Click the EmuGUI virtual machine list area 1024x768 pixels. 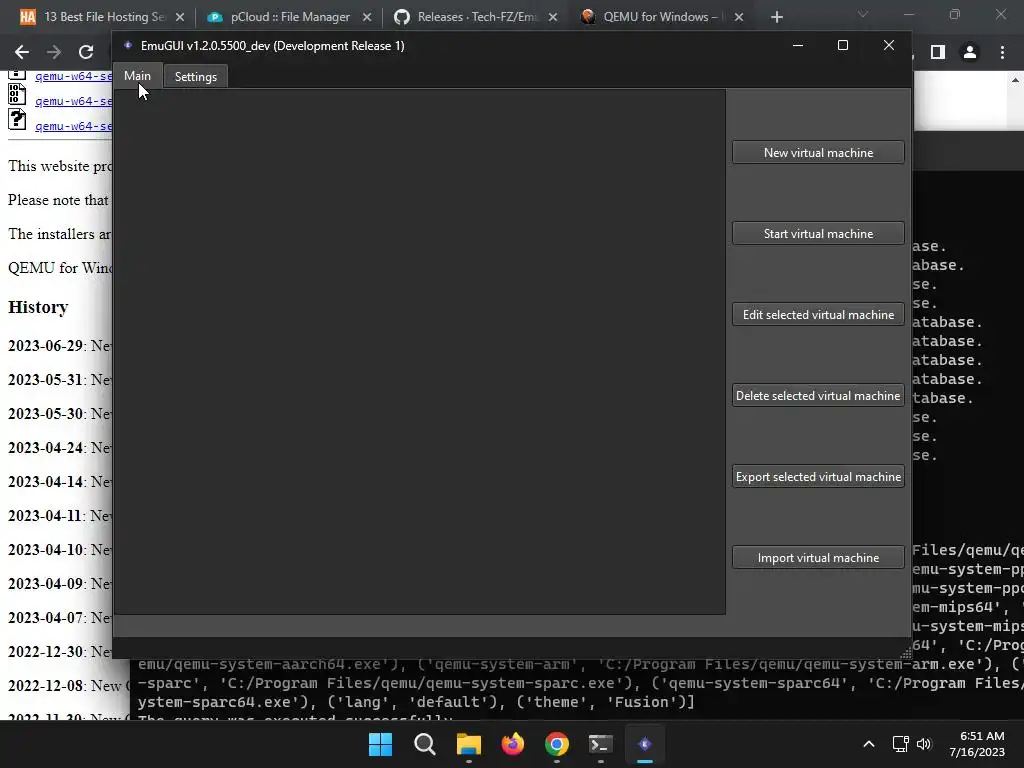pos(420,351)
